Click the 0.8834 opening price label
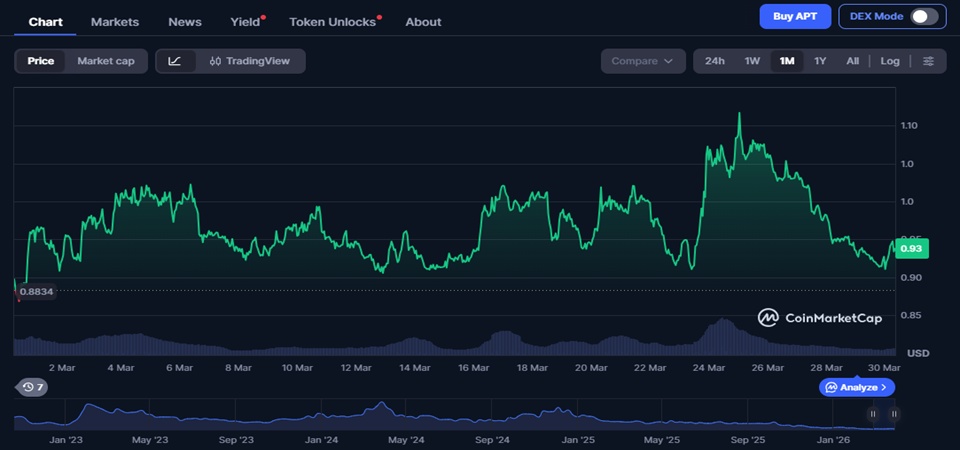The width and height of the screenshot is (960, 450). click(x=36, y=292)
